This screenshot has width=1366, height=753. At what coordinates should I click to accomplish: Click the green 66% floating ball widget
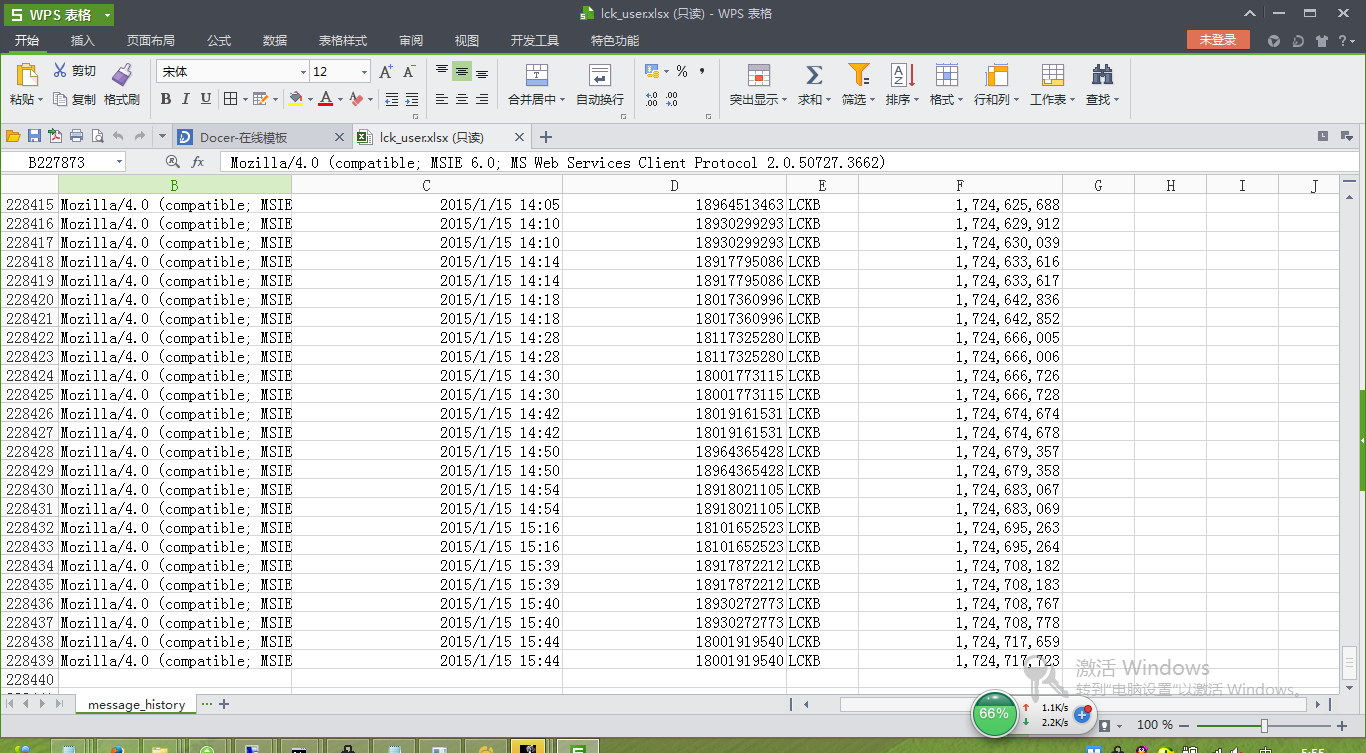point(993,714)
